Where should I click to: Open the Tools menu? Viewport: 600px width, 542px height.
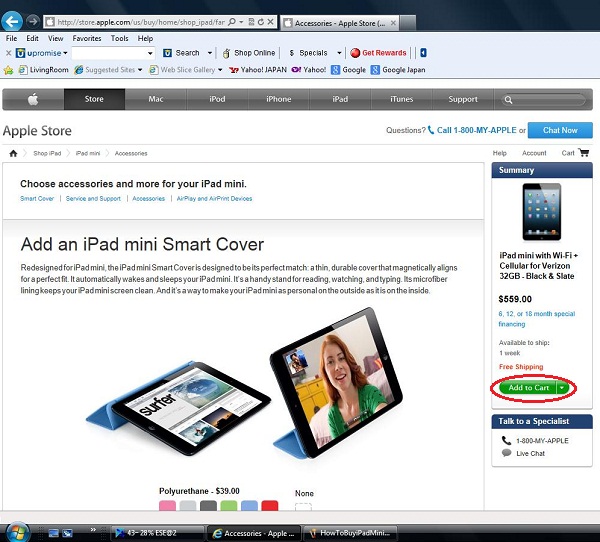coord(119,38)
